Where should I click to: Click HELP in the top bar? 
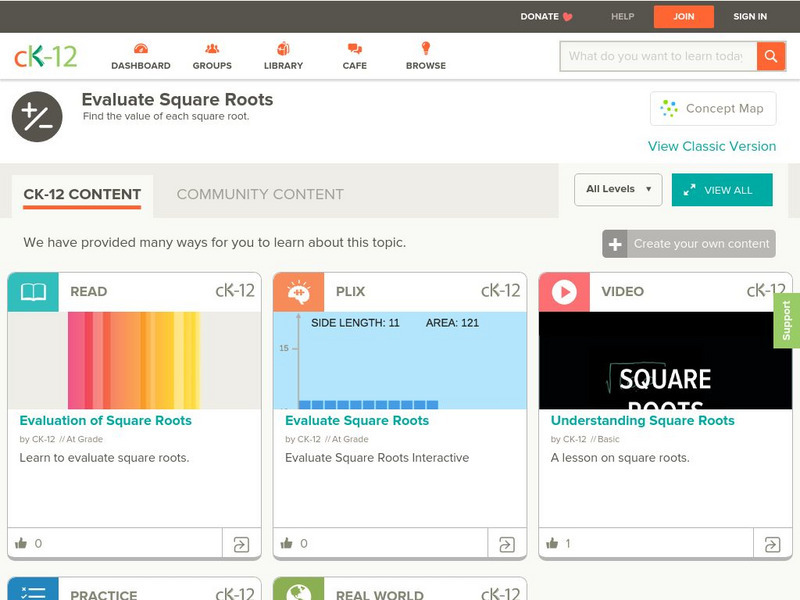622,16
